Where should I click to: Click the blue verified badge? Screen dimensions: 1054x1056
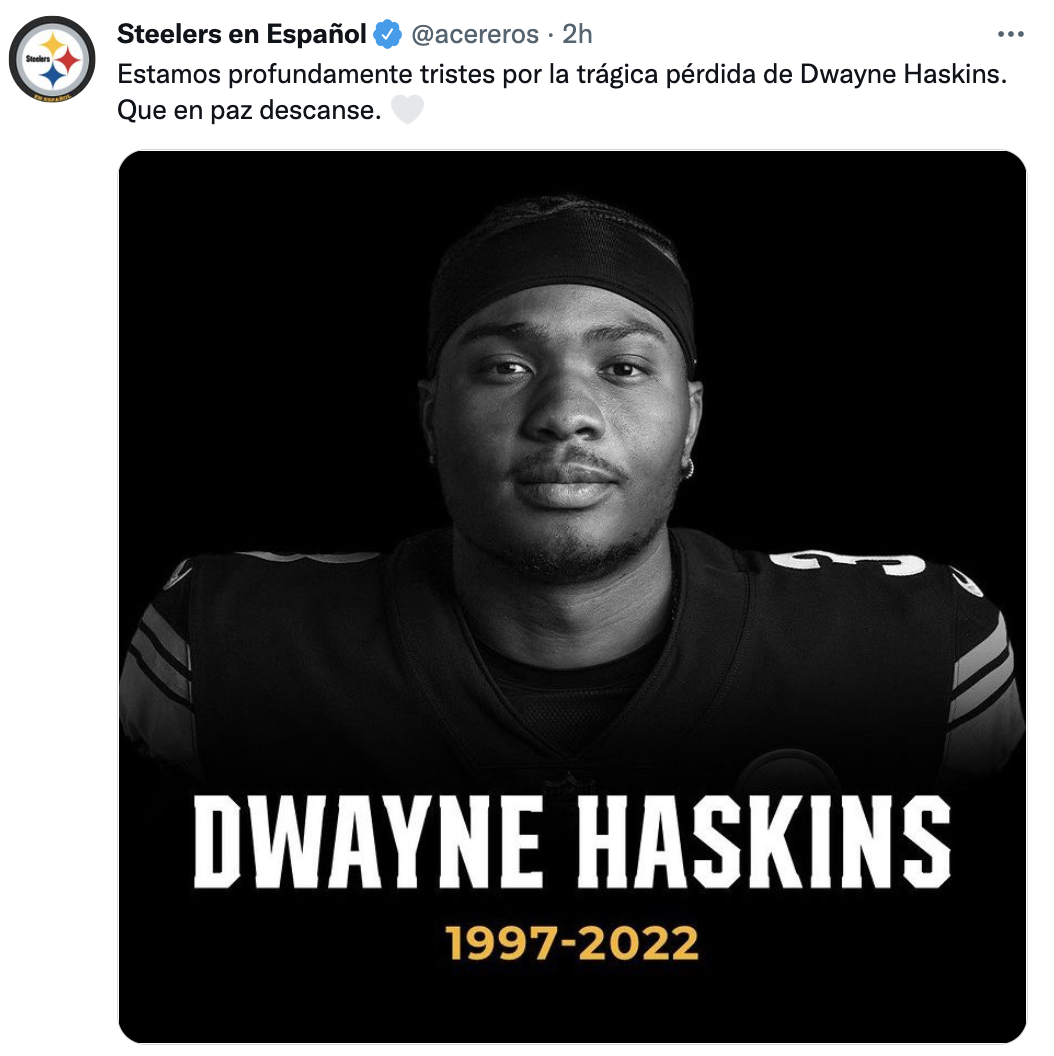387,35
